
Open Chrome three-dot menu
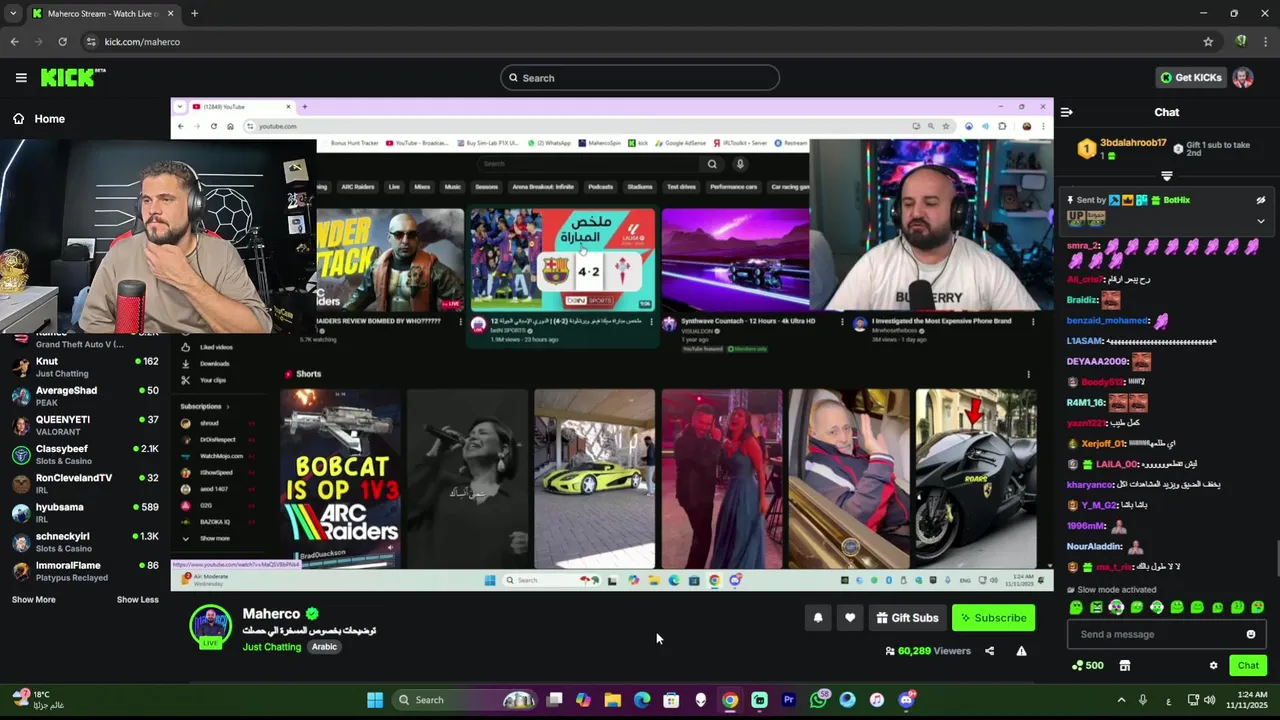(1266, 42)
